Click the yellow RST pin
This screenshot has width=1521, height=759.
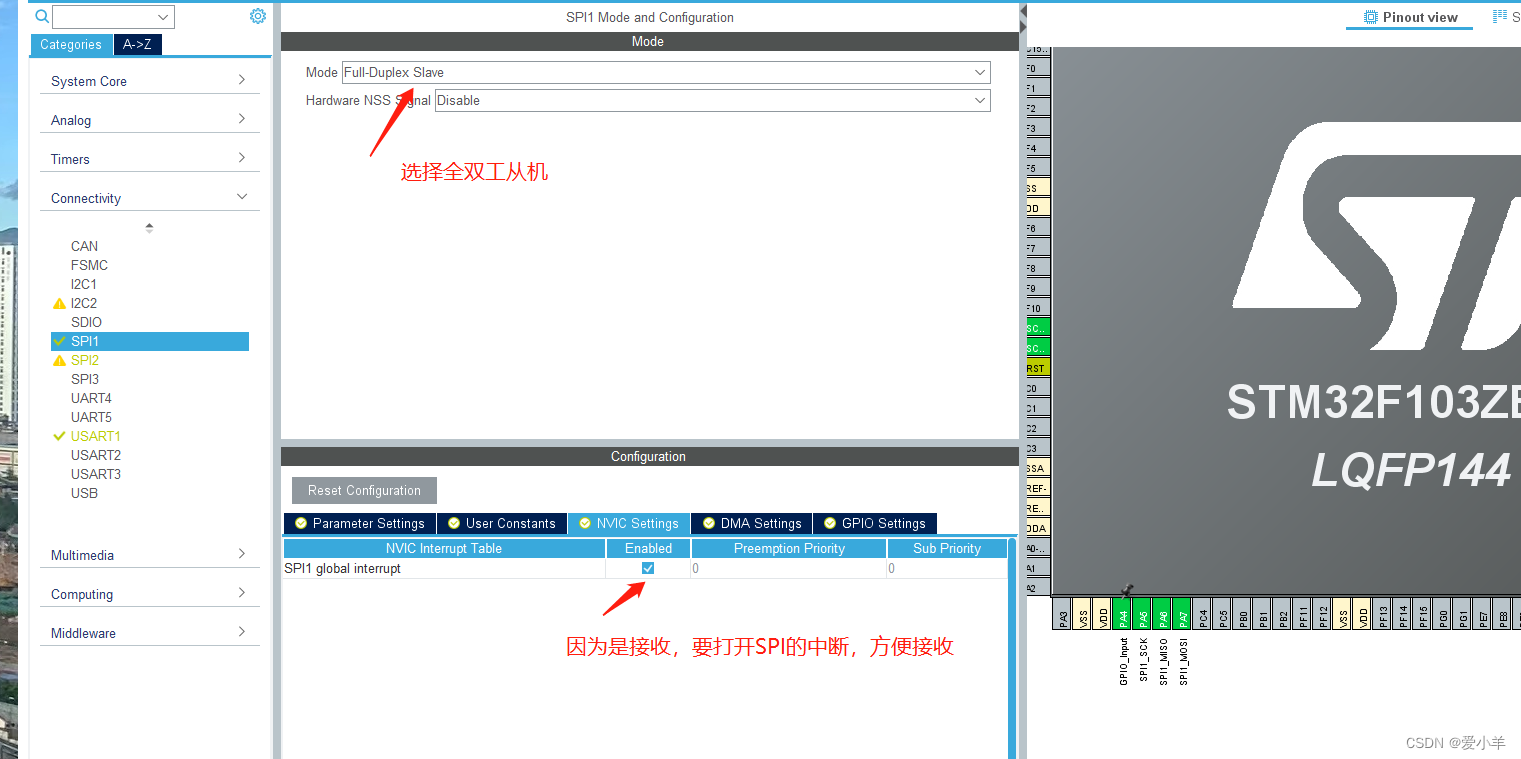point(1037,368)
